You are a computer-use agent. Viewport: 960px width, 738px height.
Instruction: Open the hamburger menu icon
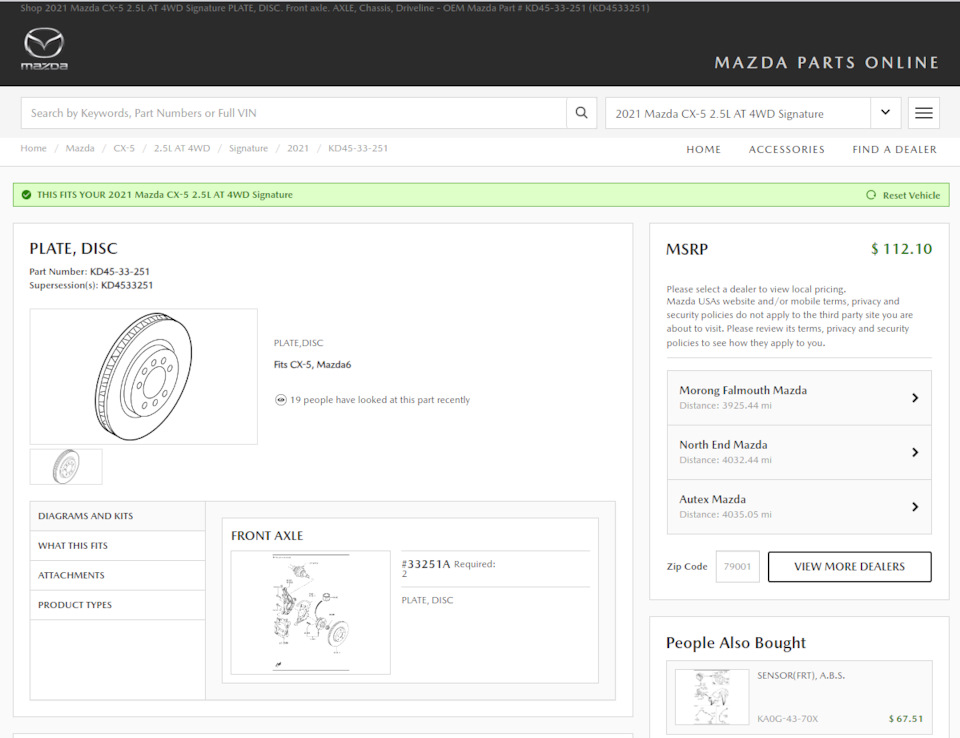923,113
